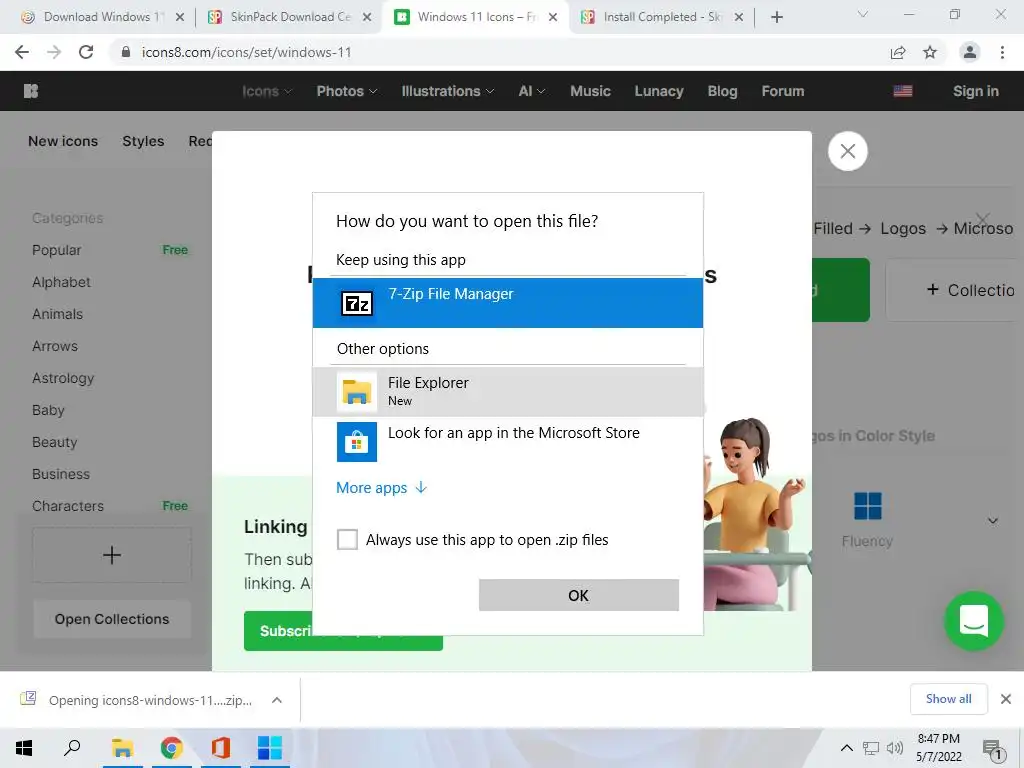Click Show all downloads

pyautogui.click(x=948, y=699)
